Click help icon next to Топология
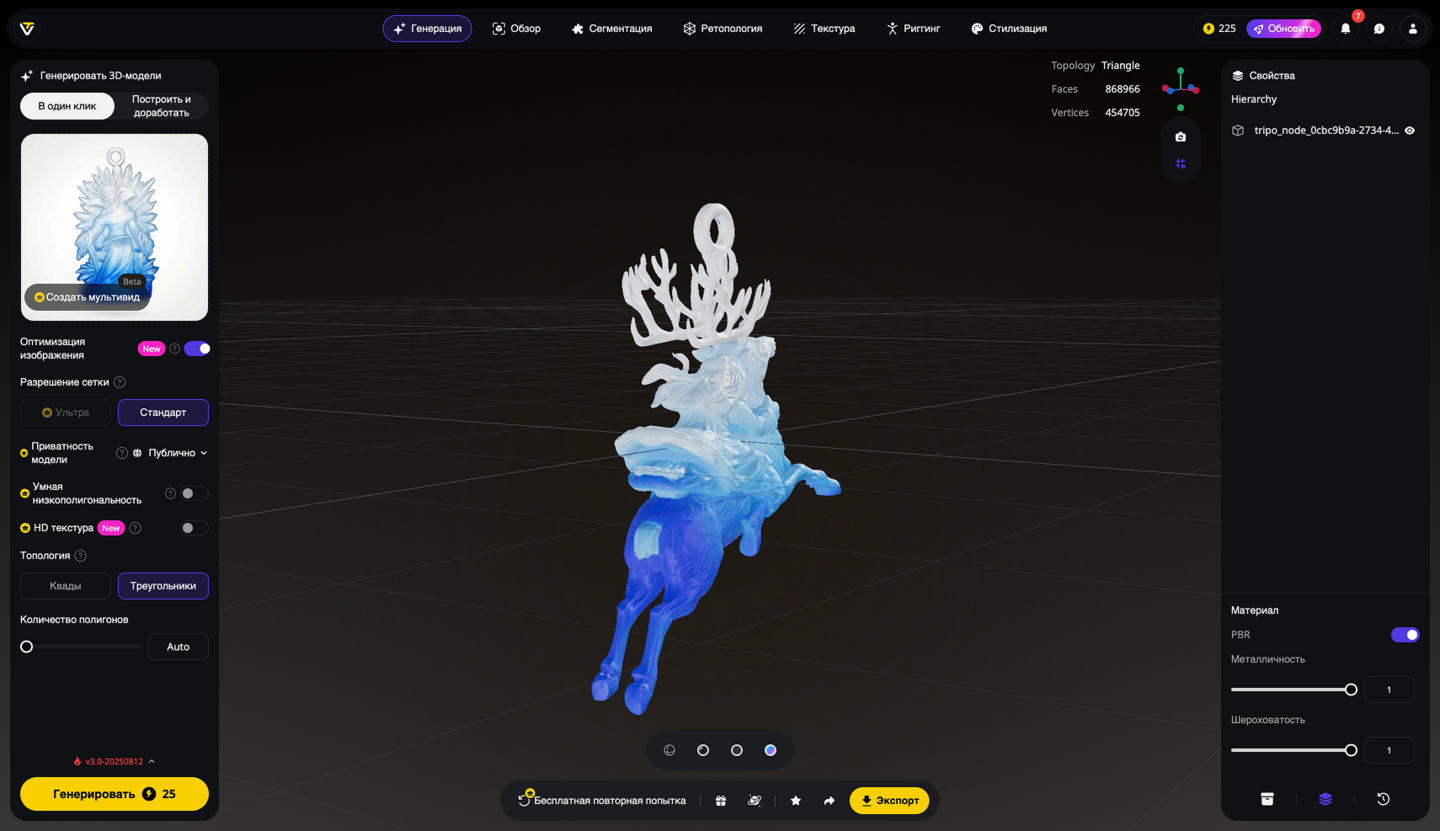The width and height of the screenshot is (1440, 831). [81, 556]
